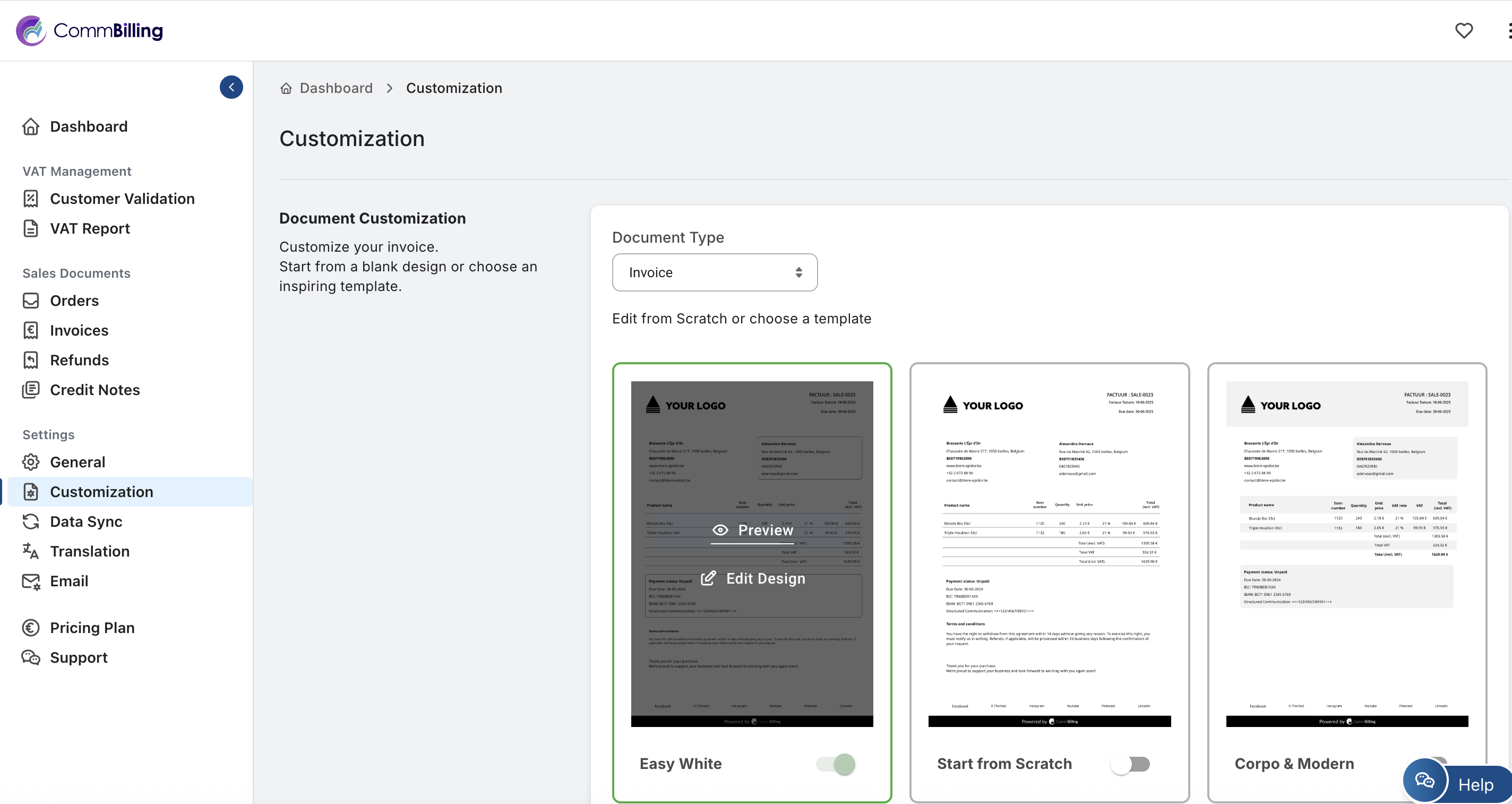Open Data Sync via its sync icon
The height and width of the screenshot is (804, 1512).
(x=30, y=521)
